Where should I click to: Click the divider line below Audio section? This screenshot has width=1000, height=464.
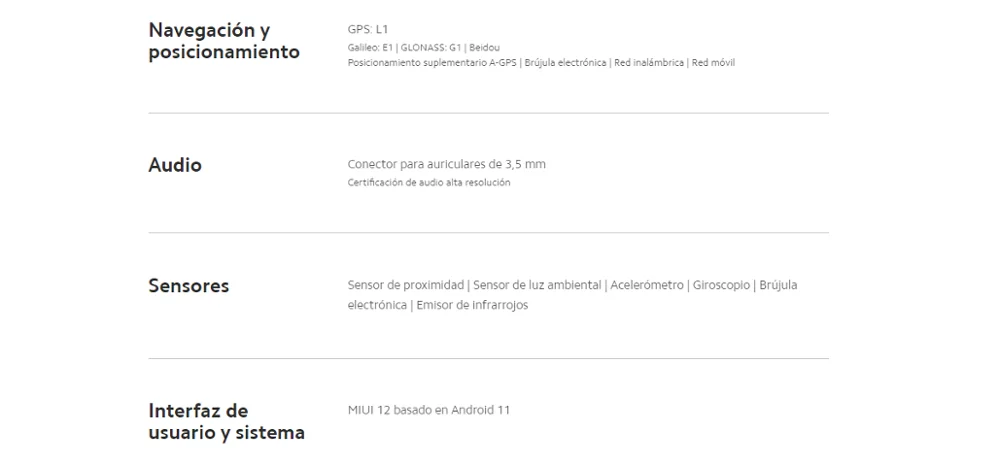click(488, 233)
